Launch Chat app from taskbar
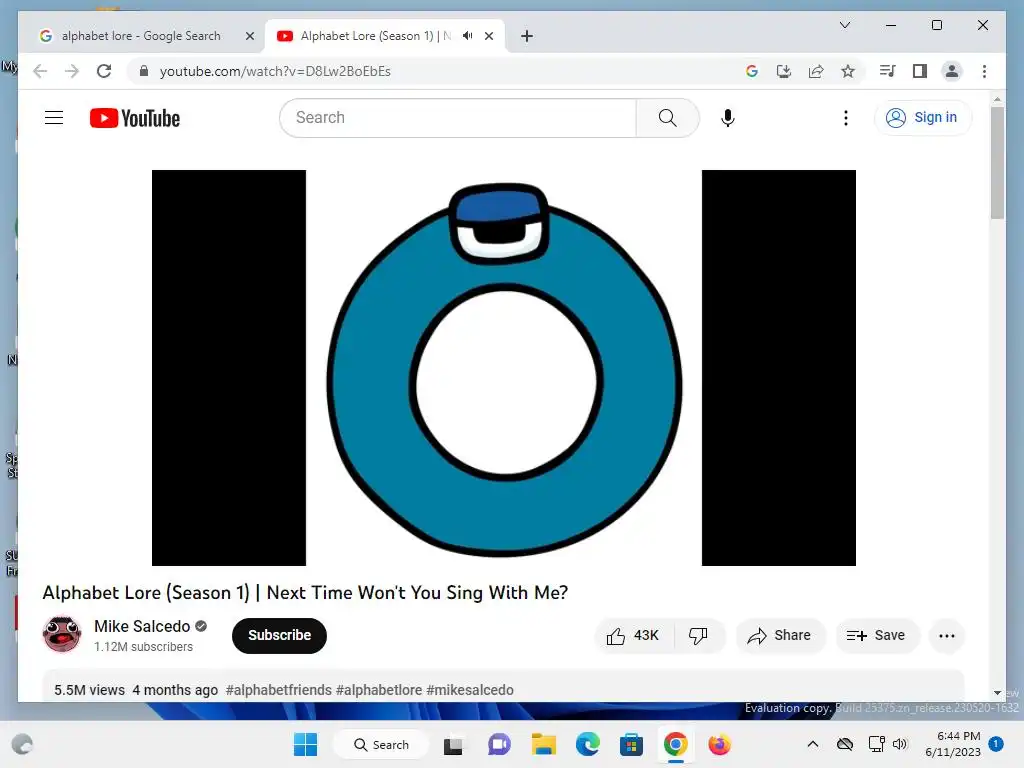 pyautogui.click(x=499, y=744)
